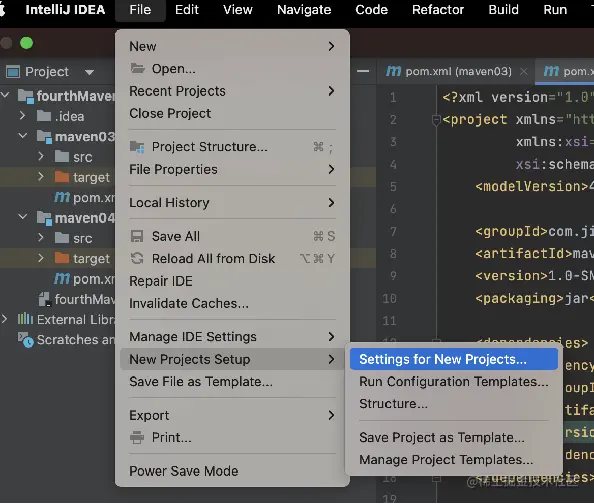Open Local History submenu
Screen dimensions: 594x504
[x=232, y=202]
